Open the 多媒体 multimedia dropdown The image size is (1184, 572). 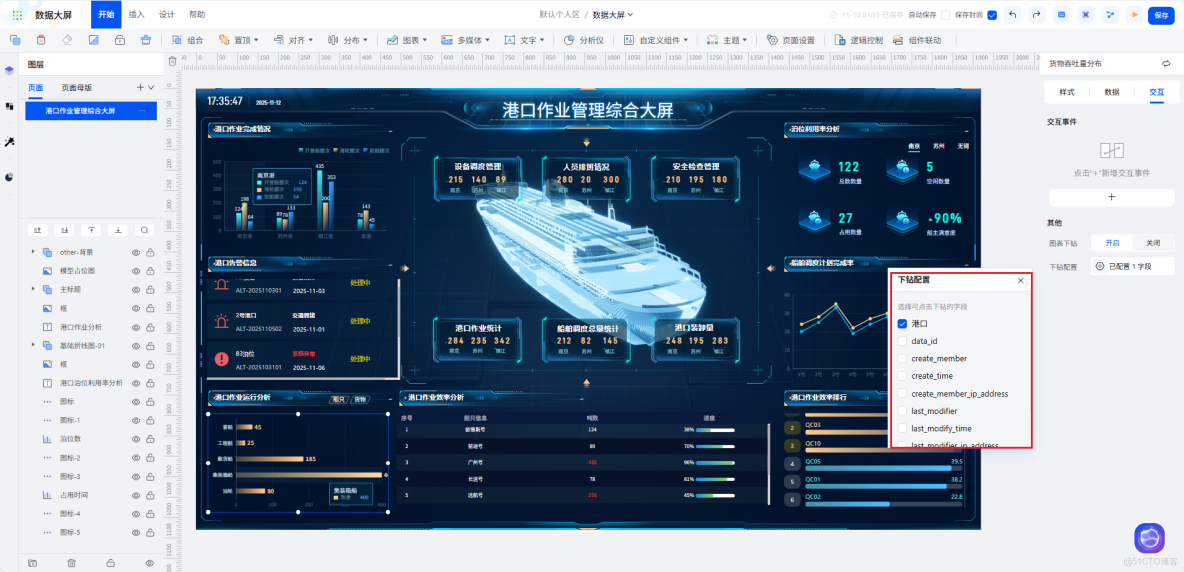click(x=465, y=40)
